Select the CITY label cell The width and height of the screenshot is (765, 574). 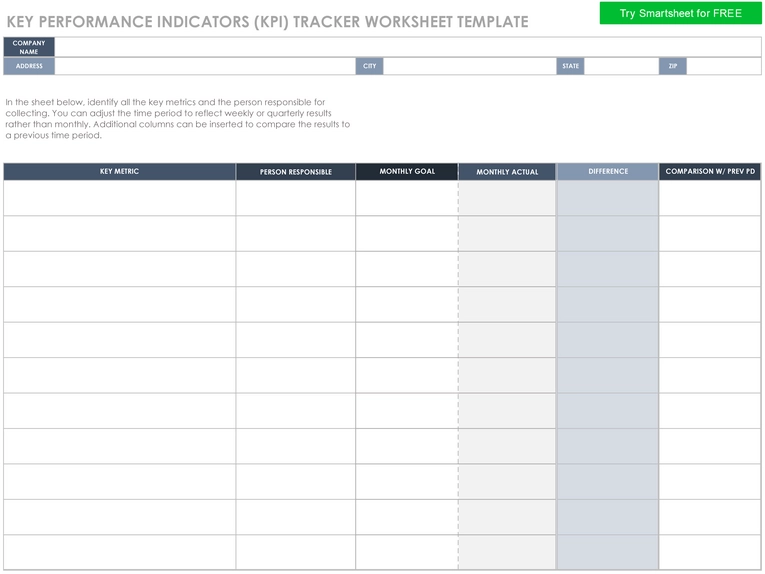[x=369, y=66]
